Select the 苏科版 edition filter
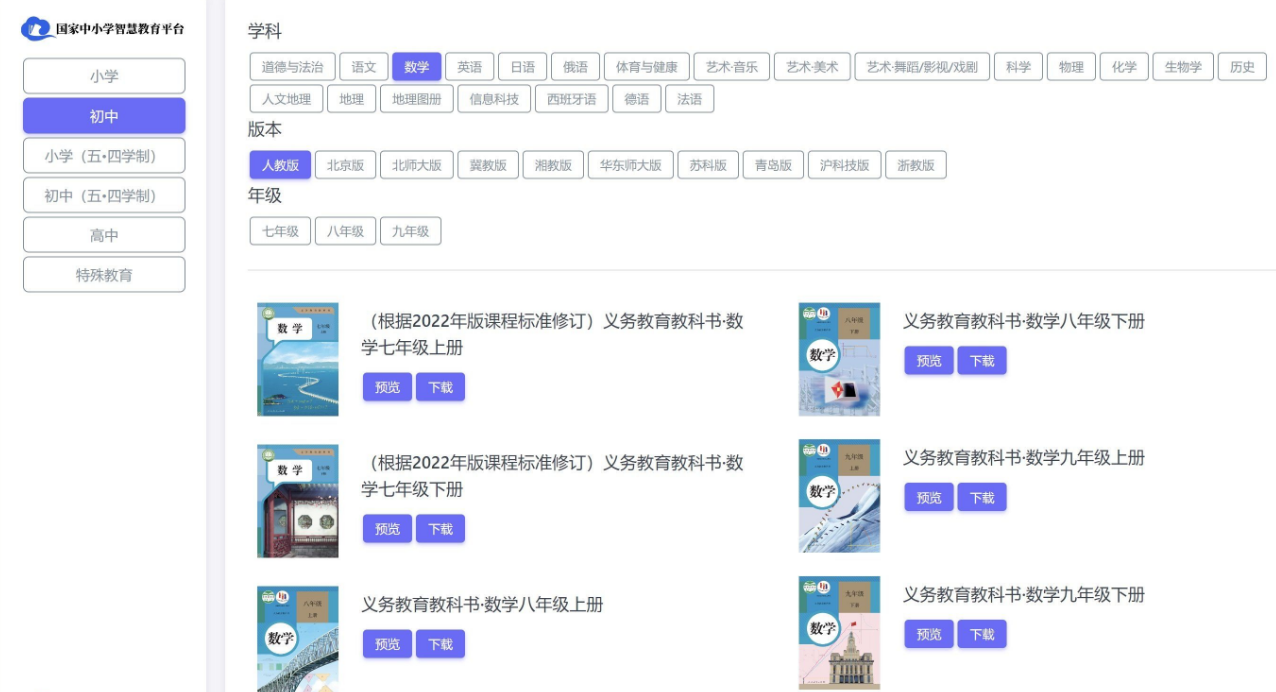The width and height of the screenshot is (1276, 692). point(707,165)
